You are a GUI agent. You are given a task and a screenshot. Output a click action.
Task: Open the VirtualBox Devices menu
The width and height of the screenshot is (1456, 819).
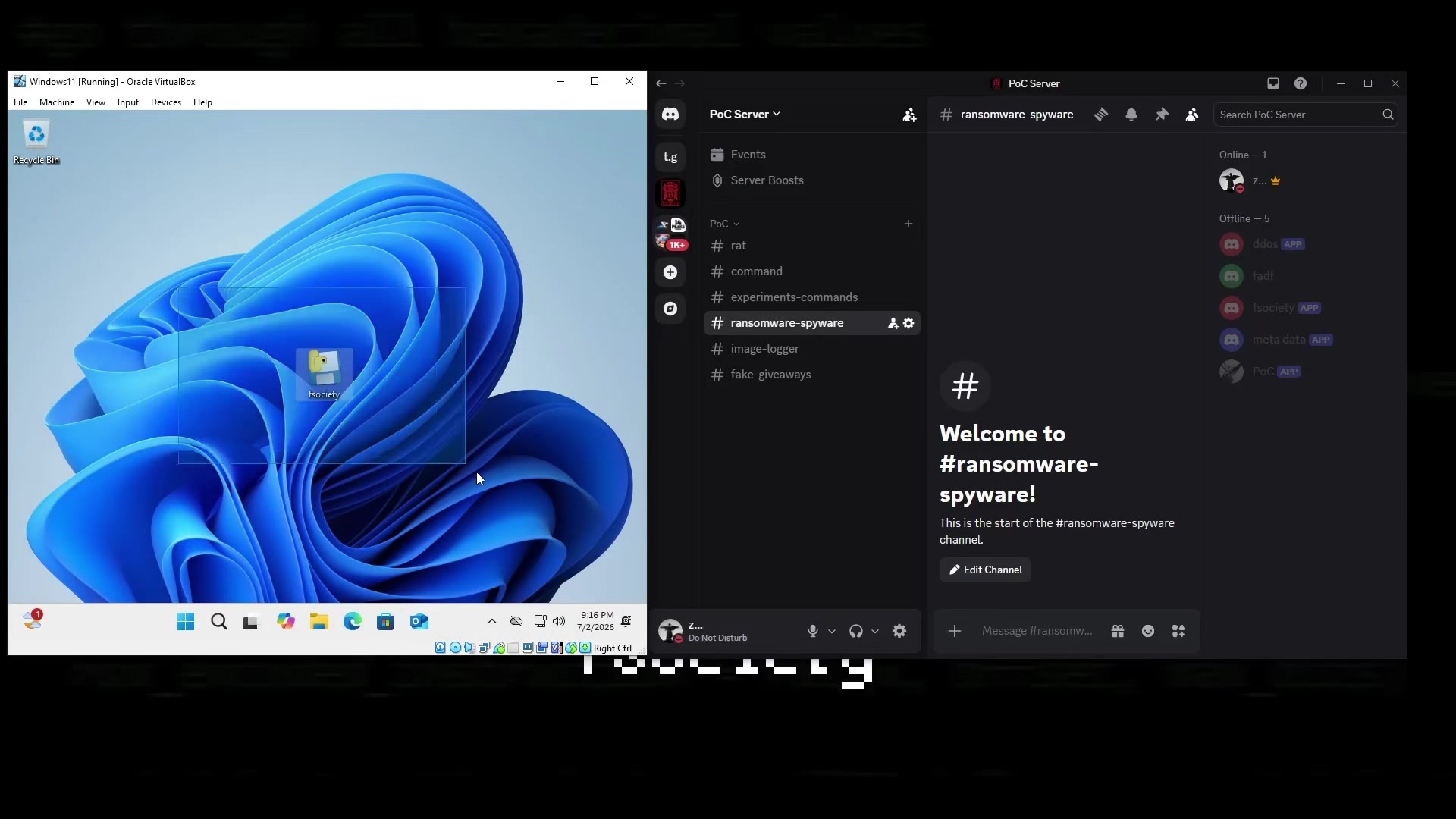tap(166, 102)
